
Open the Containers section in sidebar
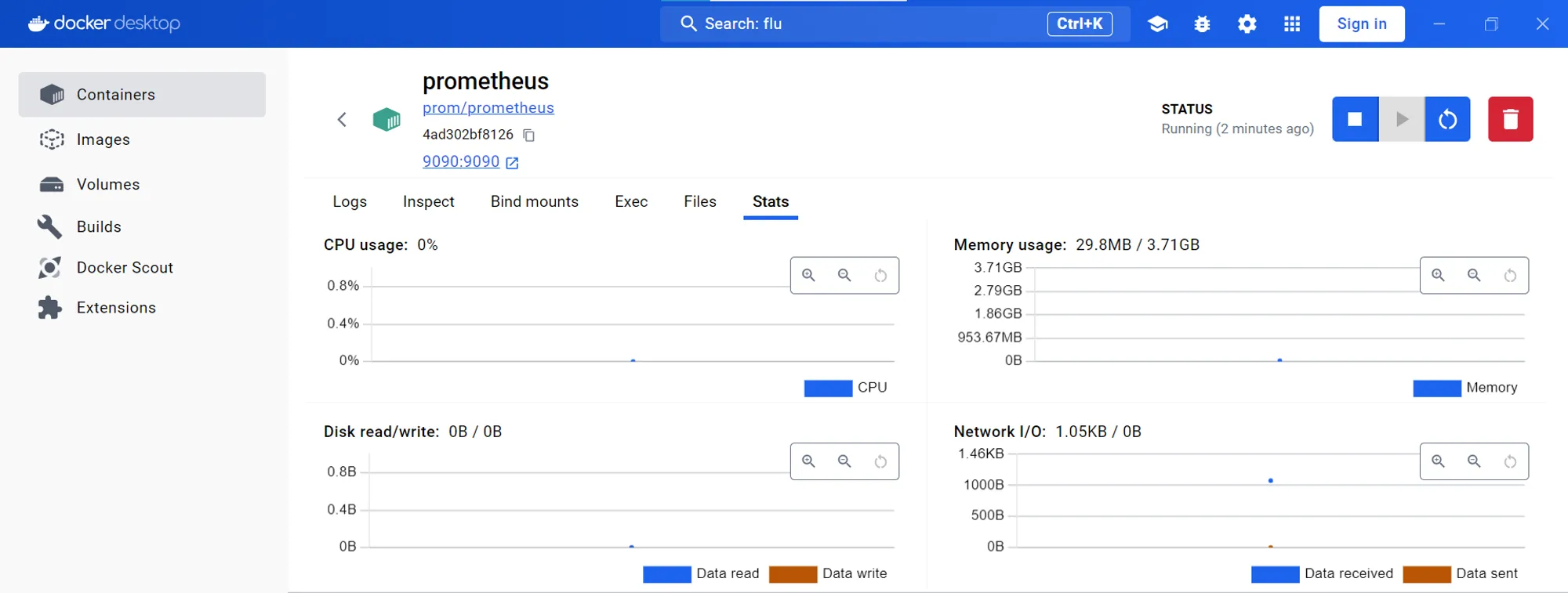(x=142, y=95)
